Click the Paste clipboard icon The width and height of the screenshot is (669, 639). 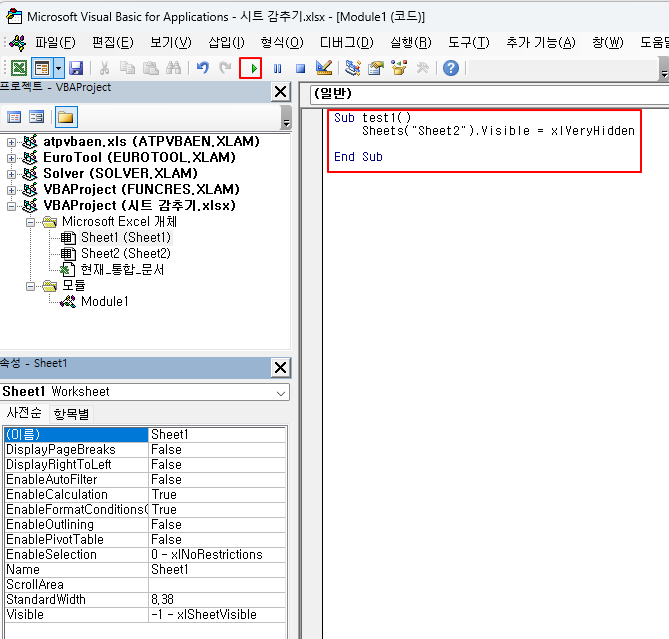coord(150,68)
